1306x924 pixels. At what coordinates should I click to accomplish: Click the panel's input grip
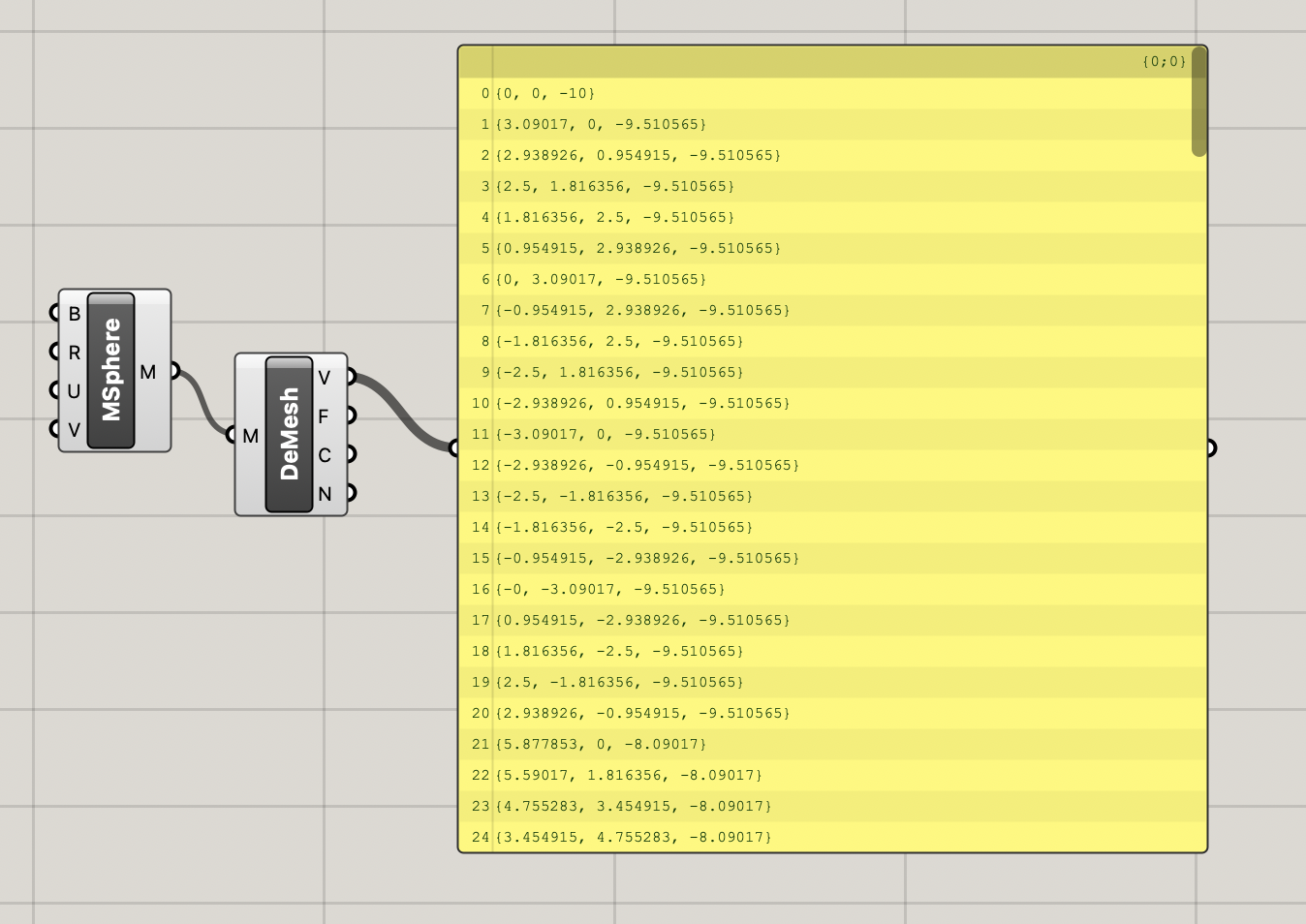(x=453, y=447)
